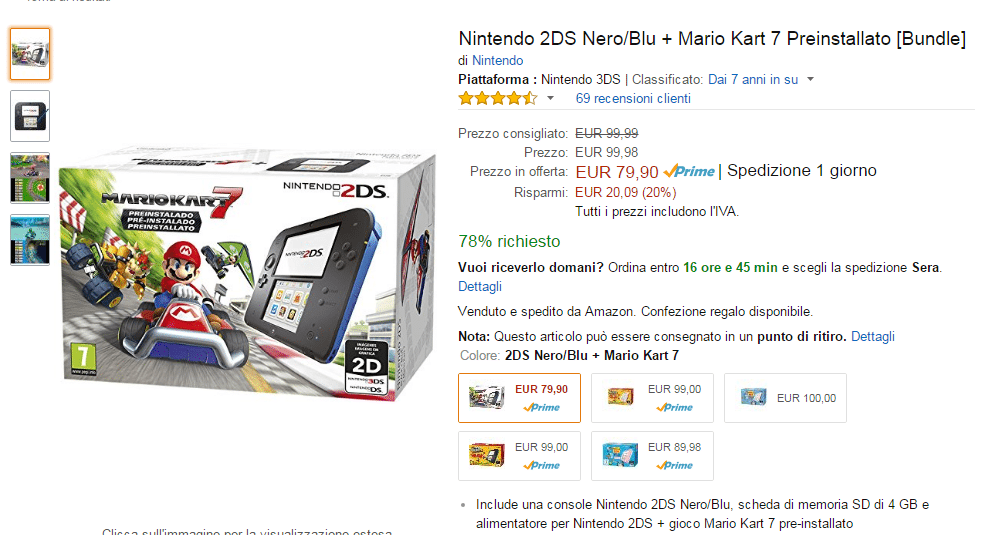Screen dimensions: 988x535
Task: Select the Mario Kart 7 box-art thumbnail
Action: coord(30,54)
